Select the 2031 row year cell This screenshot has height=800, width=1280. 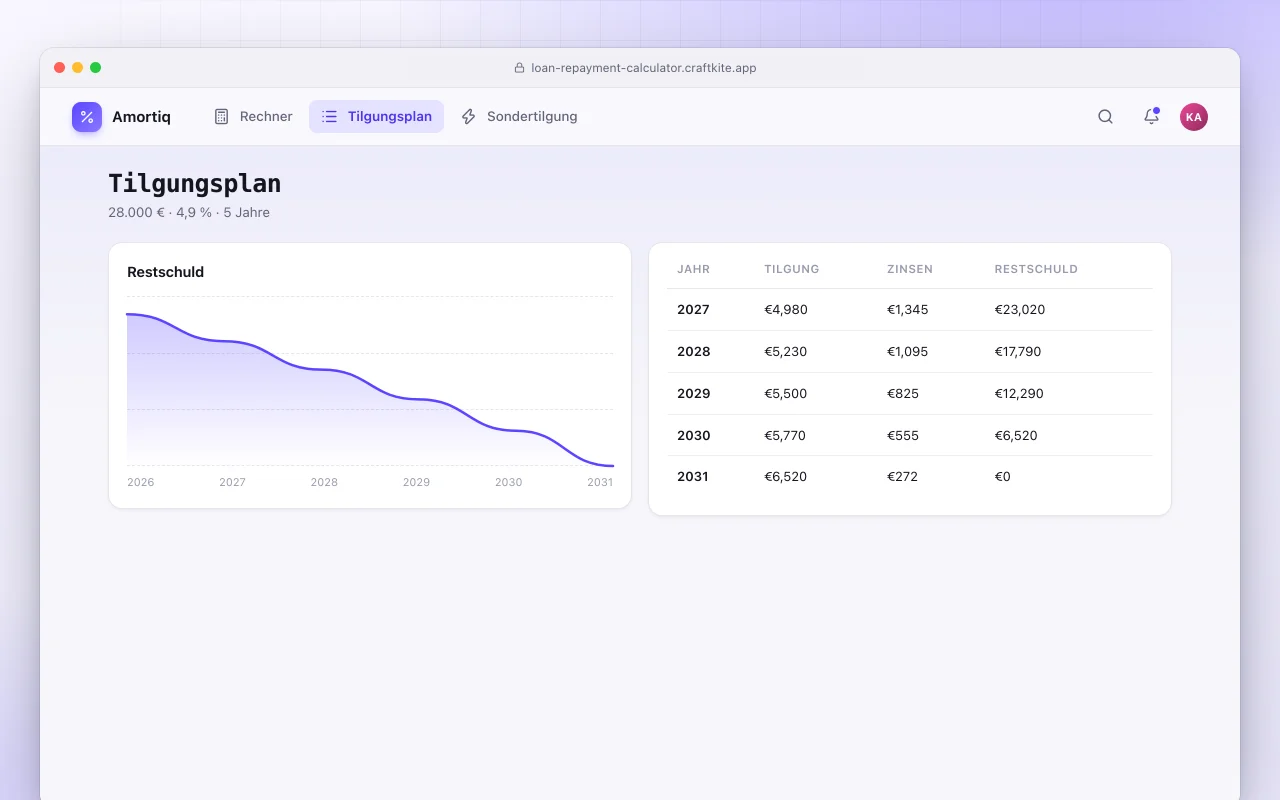[x=693, y=477]
